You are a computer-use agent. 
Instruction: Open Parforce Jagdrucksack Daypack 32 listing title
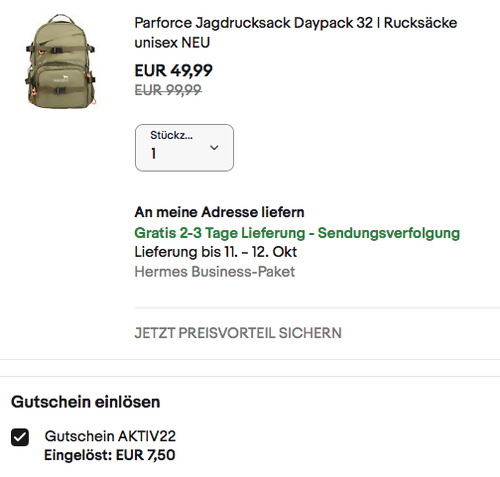click(295, 33)
